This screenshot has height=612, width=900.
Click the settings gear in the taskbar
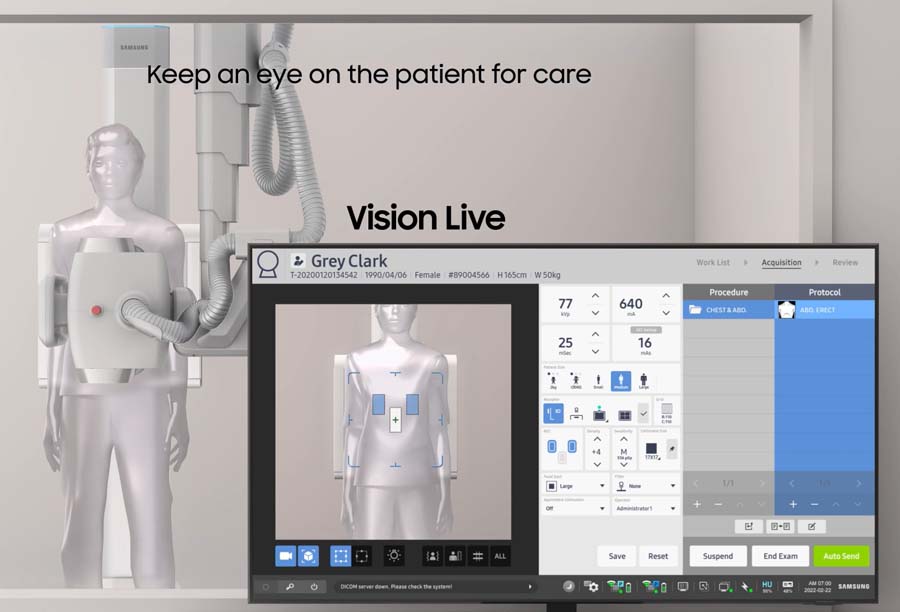pos(592,588)
